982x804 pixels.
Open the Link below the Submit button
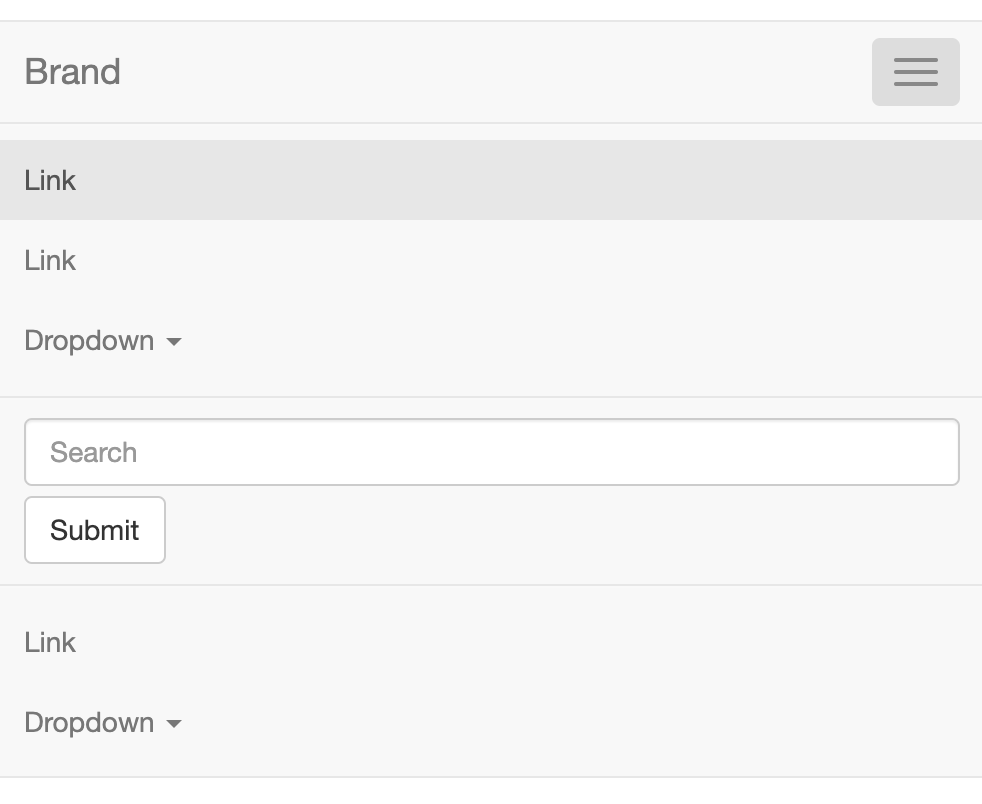[50, 642]
